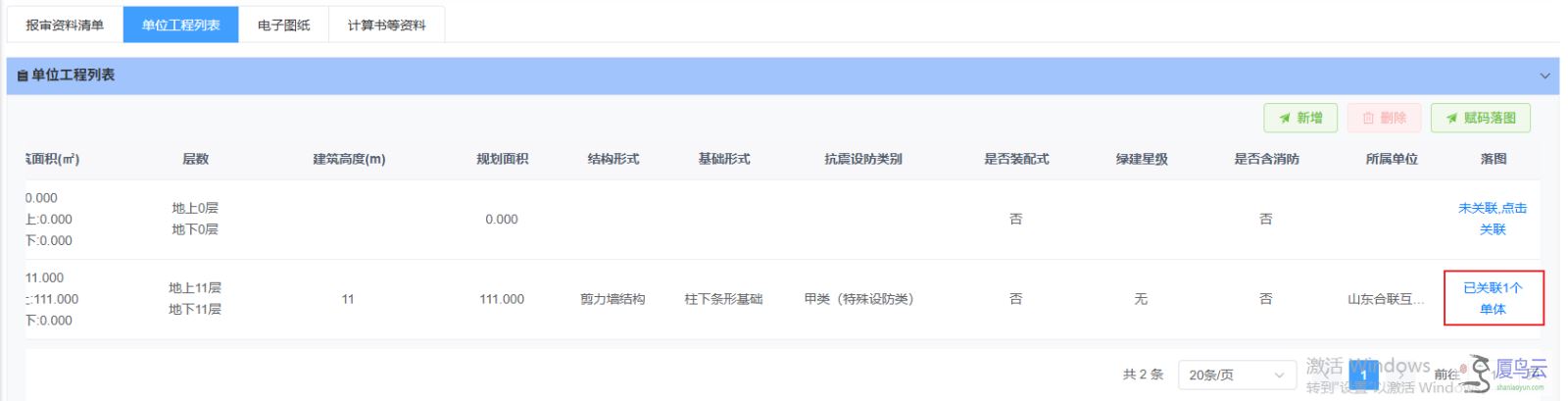The image size is (1568, 401).
Task: Click the 是否装配式 column header
Action: click(1016, 159)
